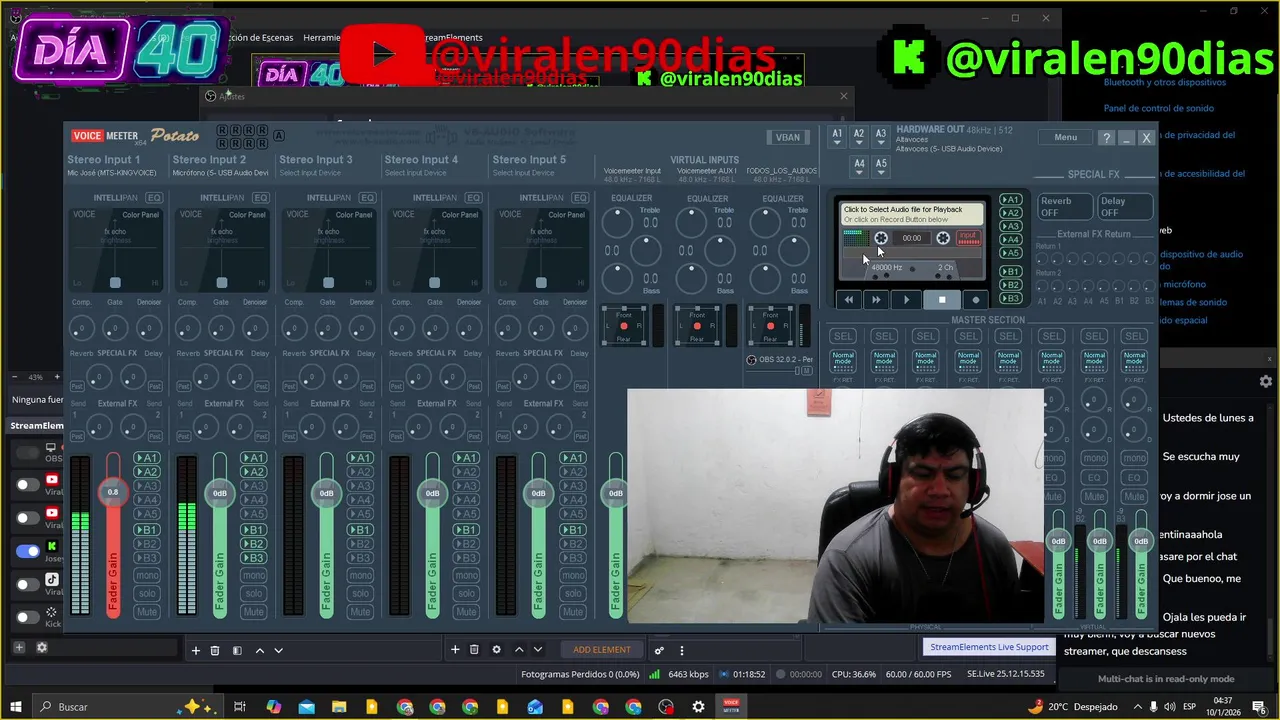Image resolution: width=1280 pixels, height=720 pixels.
Task: Click plus icon under StreamElements channel list
Action: [18, 647]
